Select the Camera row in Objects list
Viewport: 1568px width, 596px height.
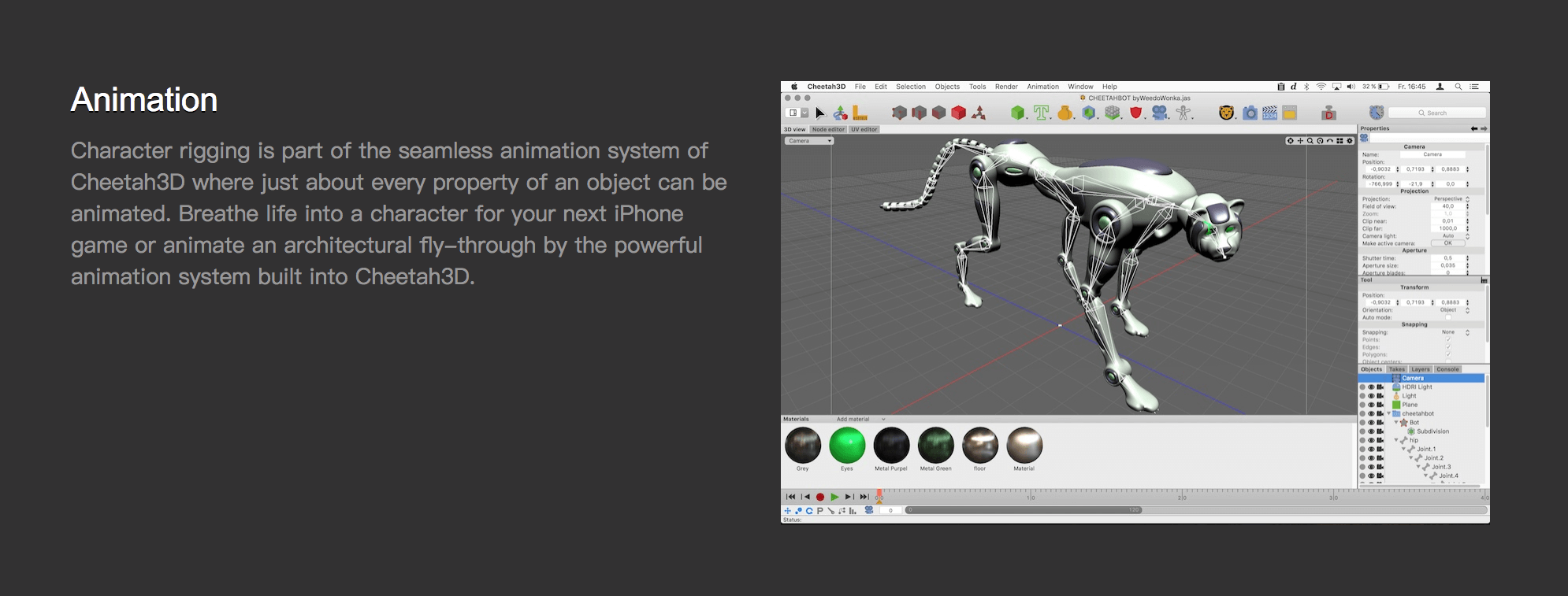1422,378
